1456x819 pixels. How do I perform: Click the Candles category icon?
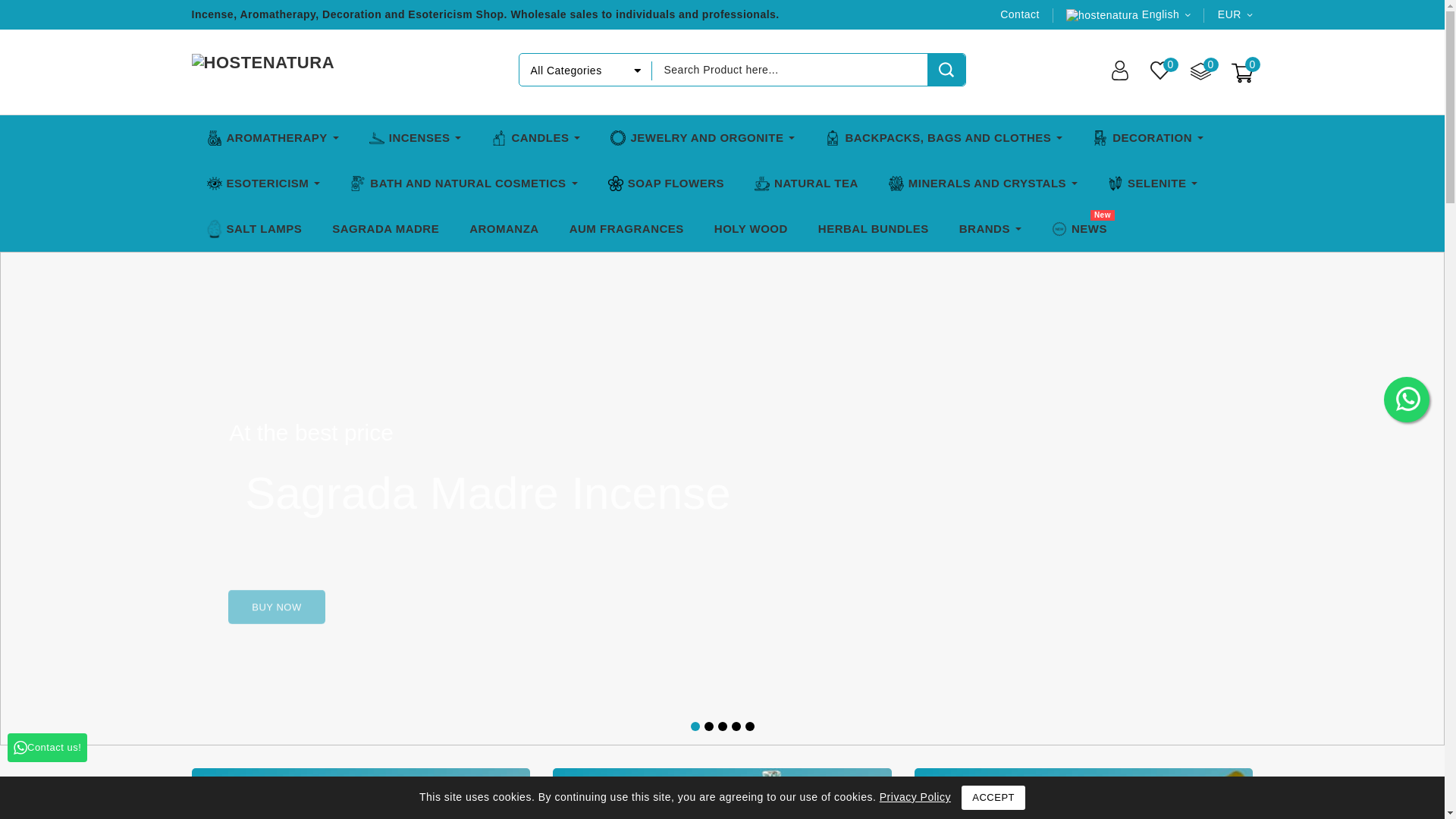click(499, 138)
